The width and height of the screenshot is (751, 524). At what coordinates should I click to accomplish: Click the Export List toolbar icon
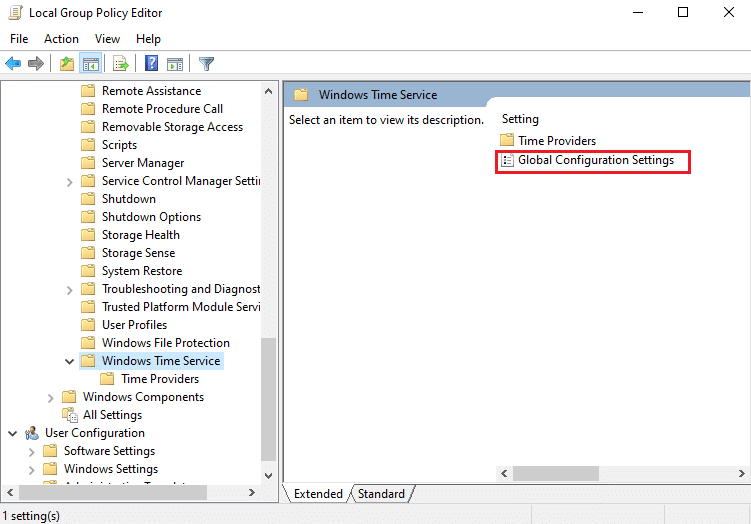(121, 64)
